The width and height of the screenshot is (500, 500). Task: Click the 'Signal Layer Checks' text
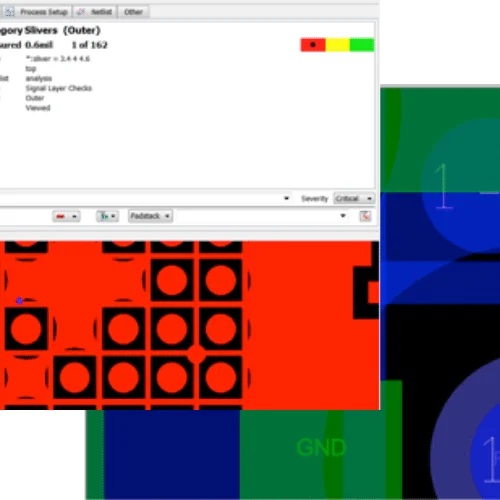tap(59, 88)
